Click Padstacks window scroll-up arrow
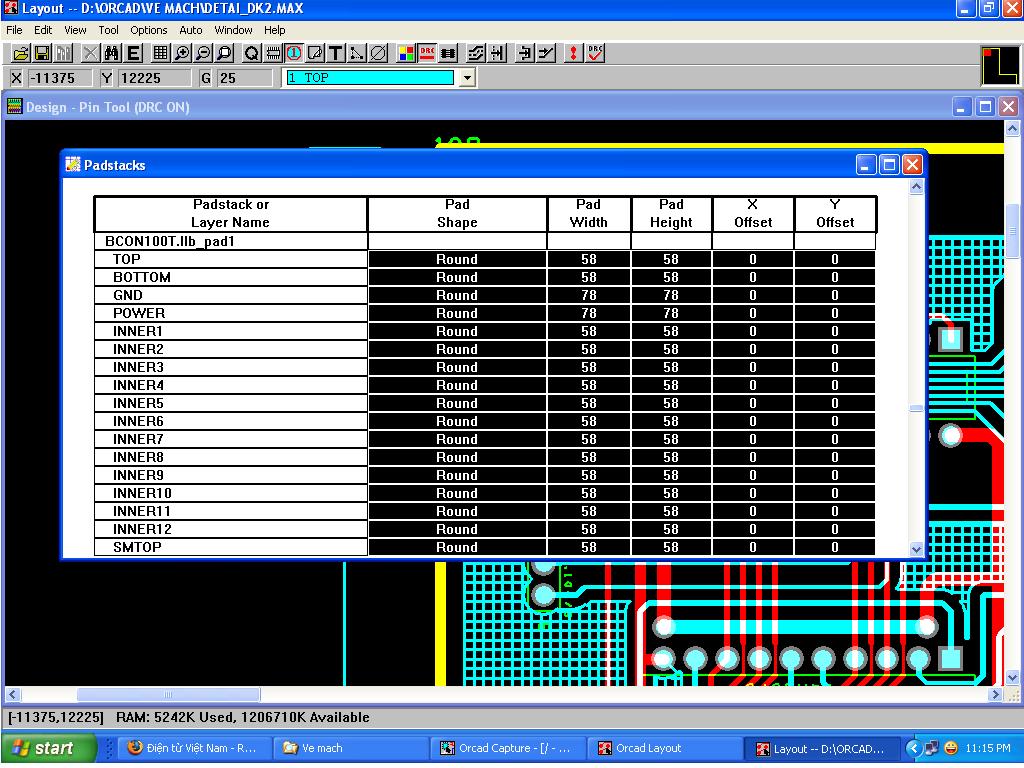Image resolution: width=1024 pixels, height=768 pixels. (x=916, y=187)
